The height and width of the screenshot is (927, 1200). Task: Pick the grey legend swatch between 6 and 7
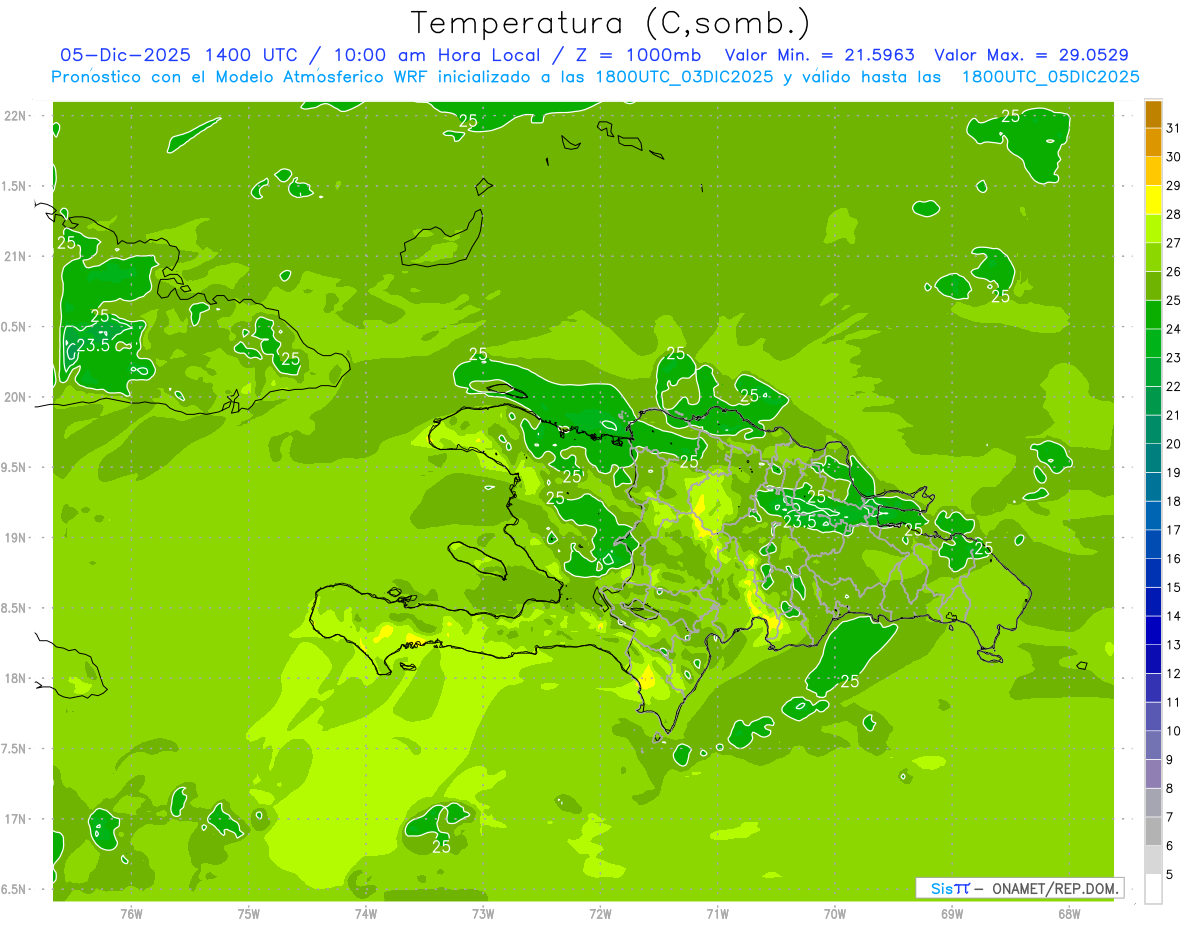[1153, 831]
